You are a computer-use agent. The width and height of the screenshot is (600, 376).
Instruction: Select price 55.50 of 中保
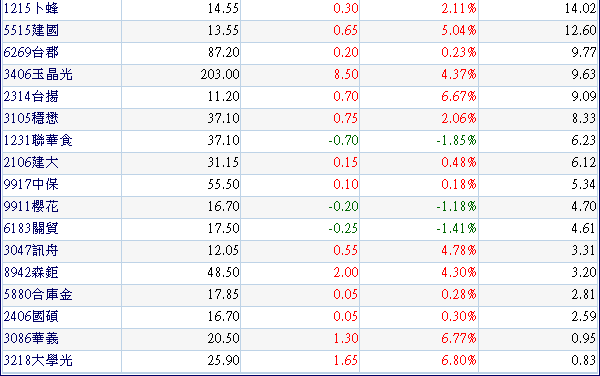click(224, 184)
